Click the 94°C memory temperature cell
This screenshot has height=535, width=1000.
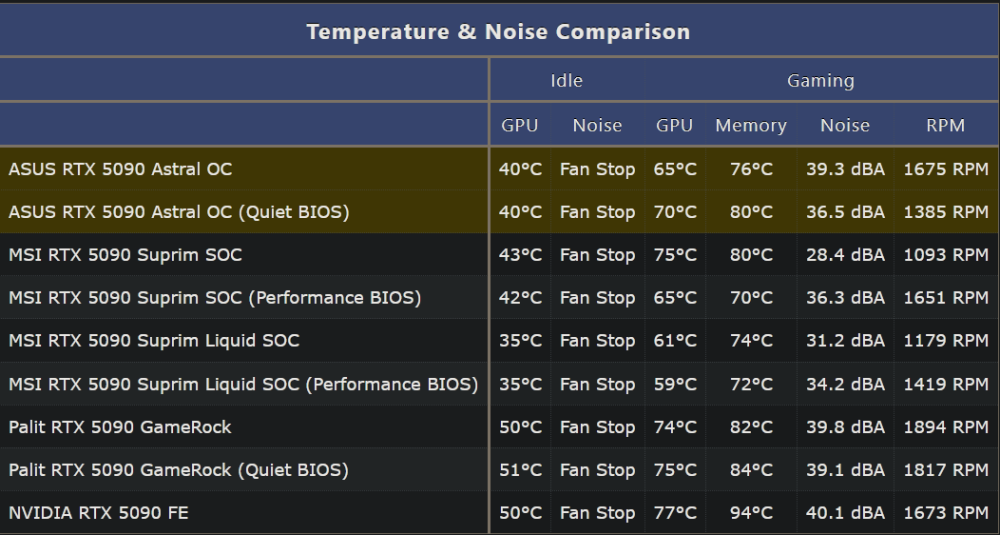click(x=751, y=513)
